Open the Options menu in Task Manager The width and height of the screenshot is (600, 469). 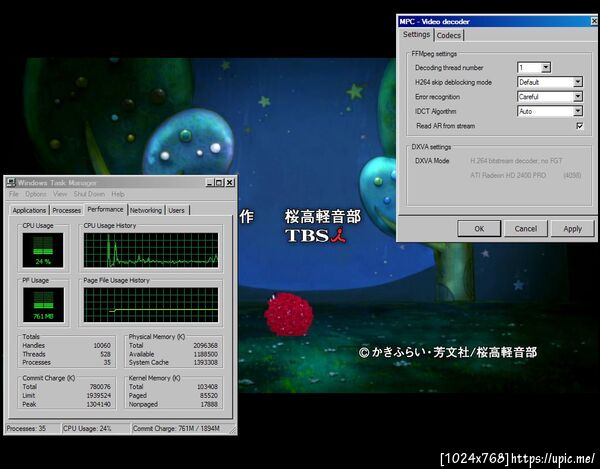click(x=36, y=194)
